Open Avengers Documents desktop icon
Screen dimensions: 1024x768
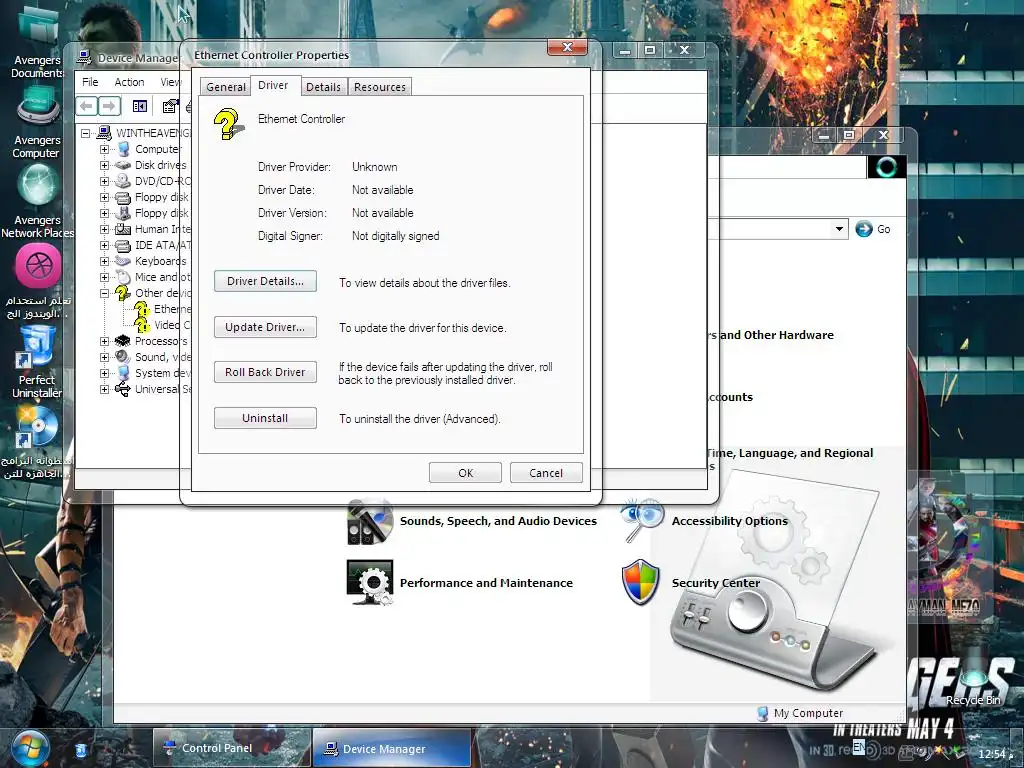(38, 26)
